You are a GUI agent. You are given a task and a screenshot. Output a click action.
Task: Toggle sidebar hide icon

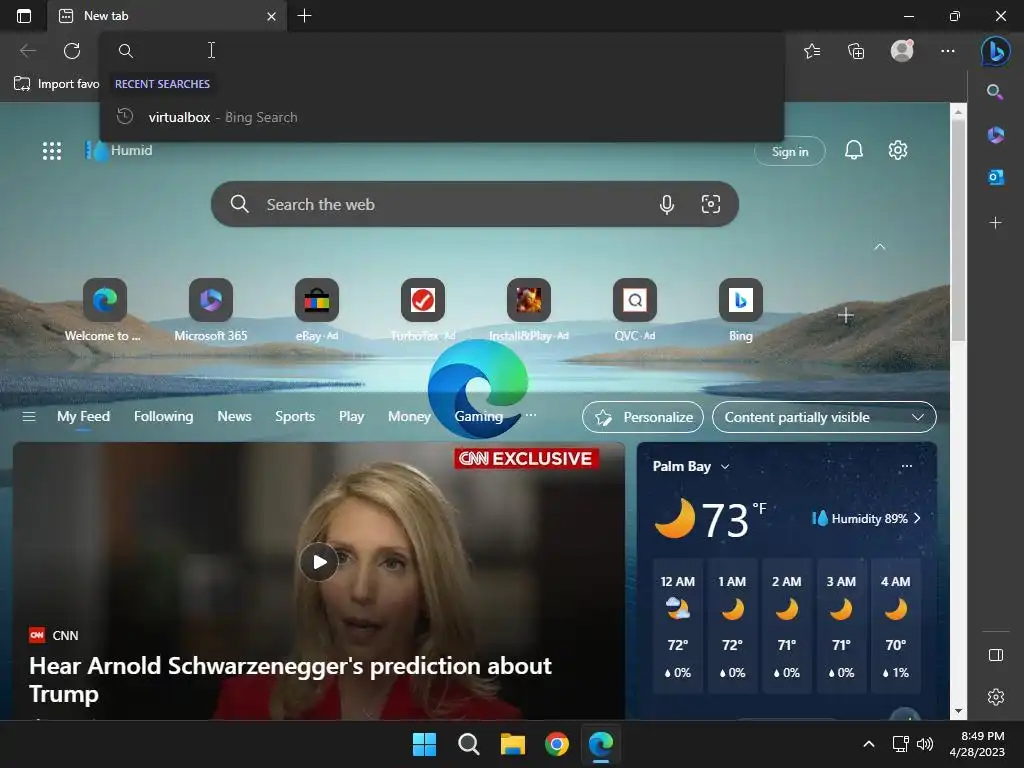996,655
